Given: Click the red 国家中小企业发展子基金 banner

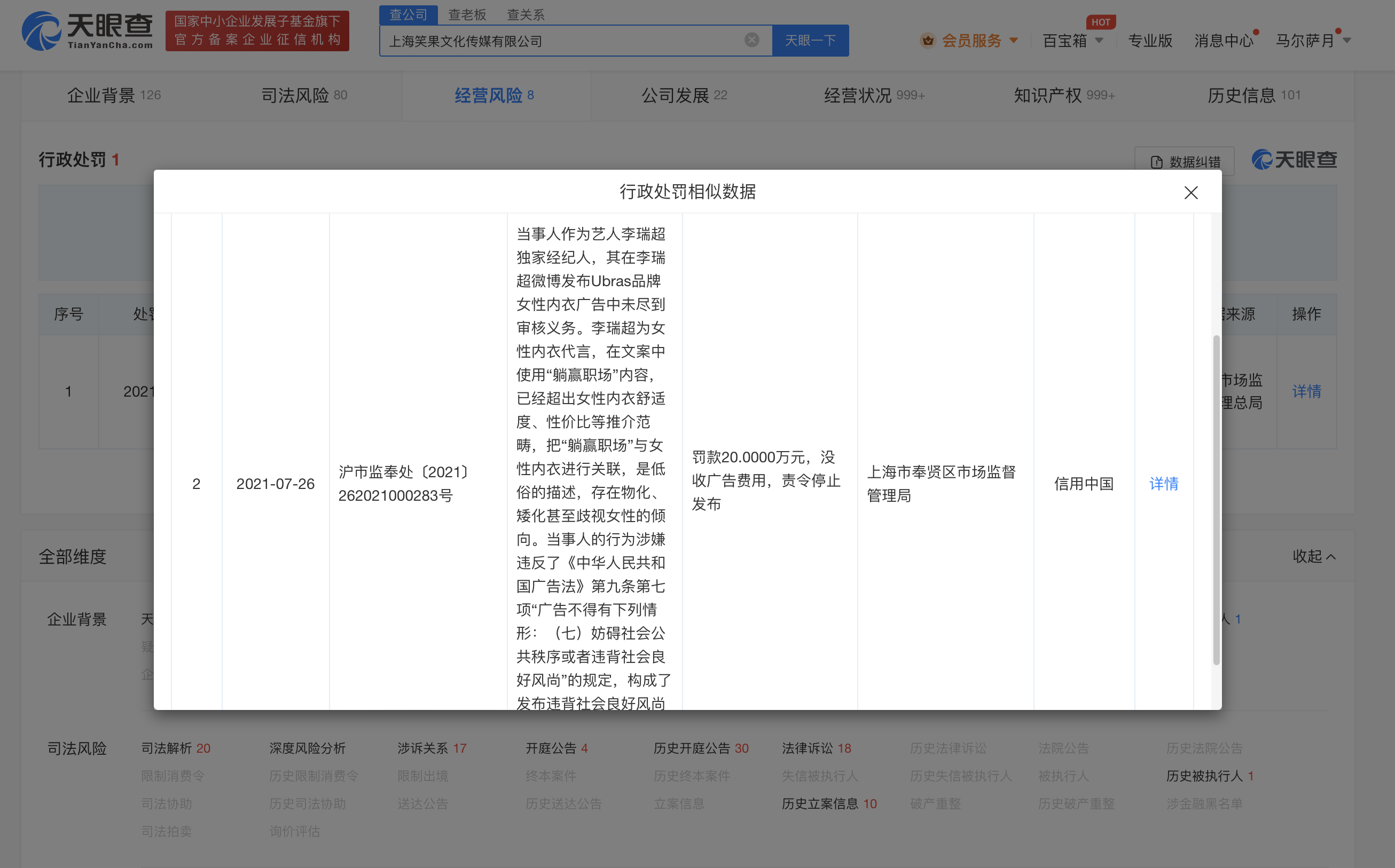Looking at the screenshot, I should click(257, 30).
